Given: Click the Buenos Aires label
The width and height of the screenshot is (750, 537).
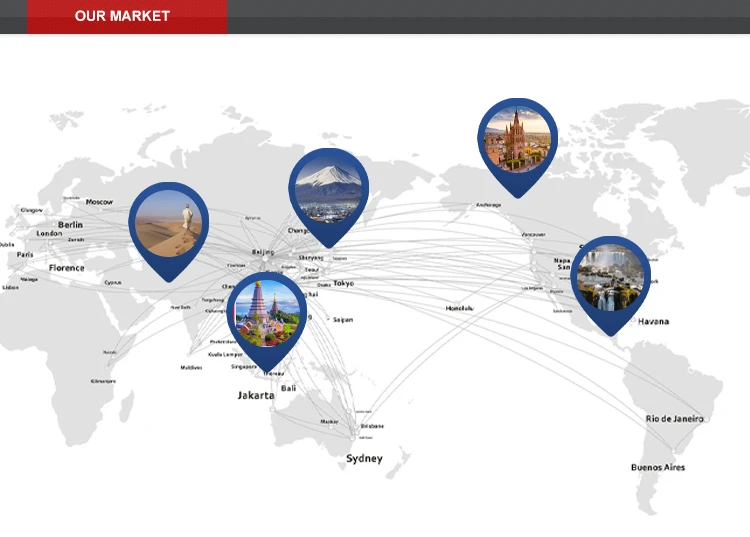Looking at the screenshot, I should click(658, 467).
